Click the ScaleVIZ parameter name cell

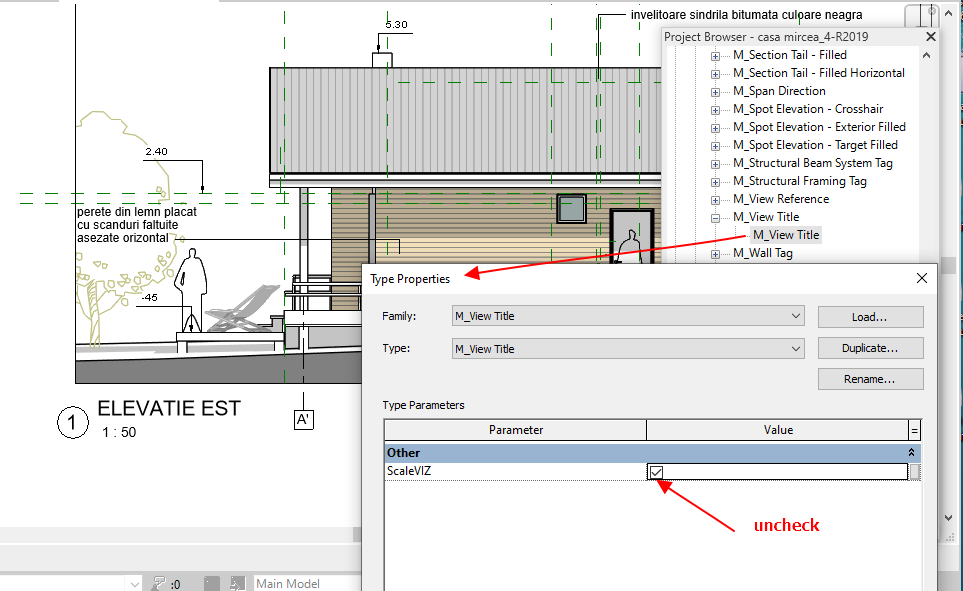click(x=515, y=471)
